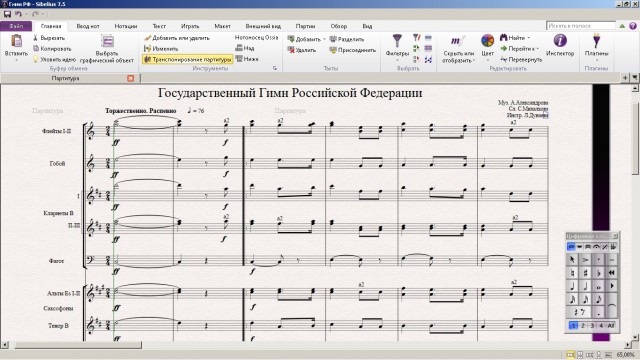
Task: Click the Уловить идею lightbulb button
Action: click(x=54, y=59)
